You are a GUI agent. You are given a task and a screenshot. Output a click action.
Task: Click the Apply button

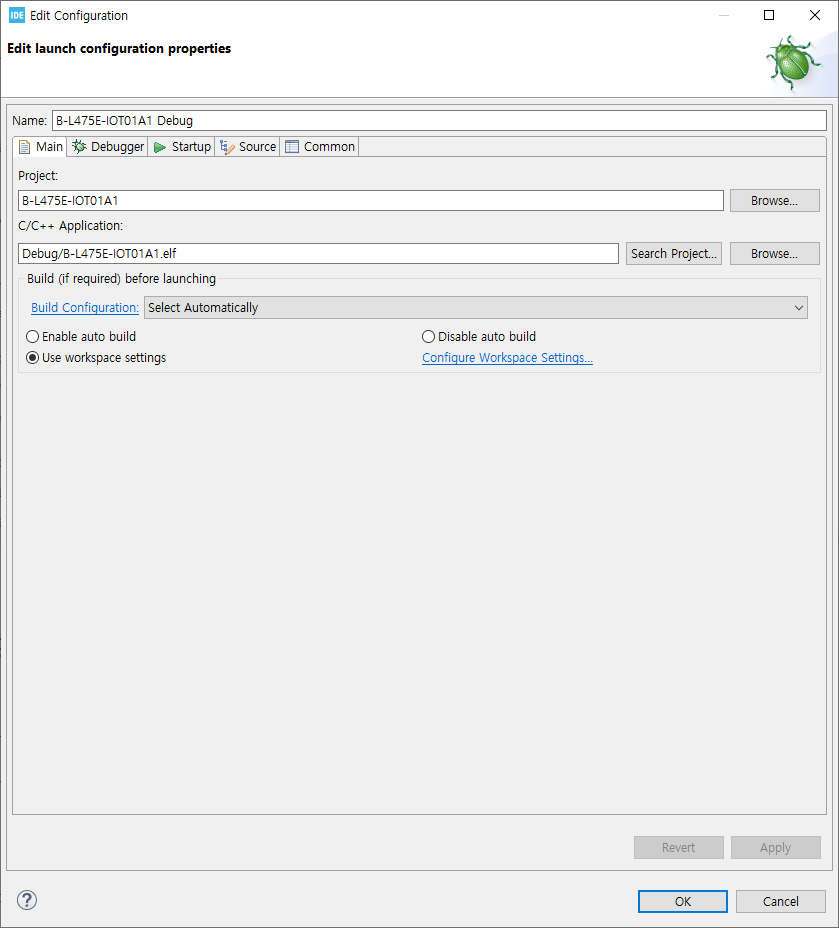pos(776,848)
